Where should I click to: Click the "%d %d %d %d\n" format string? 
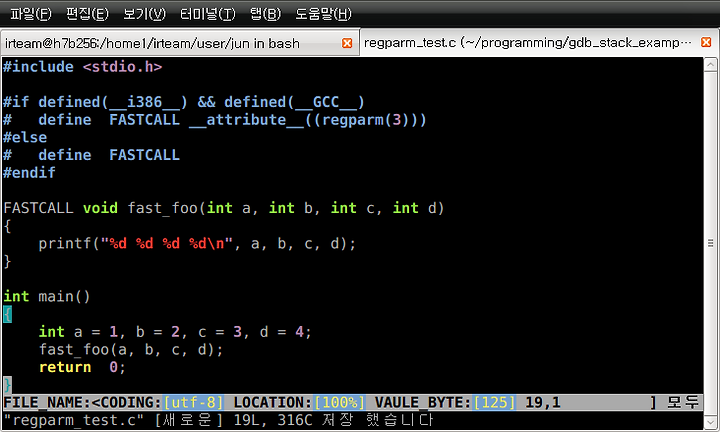click(167, 243)
